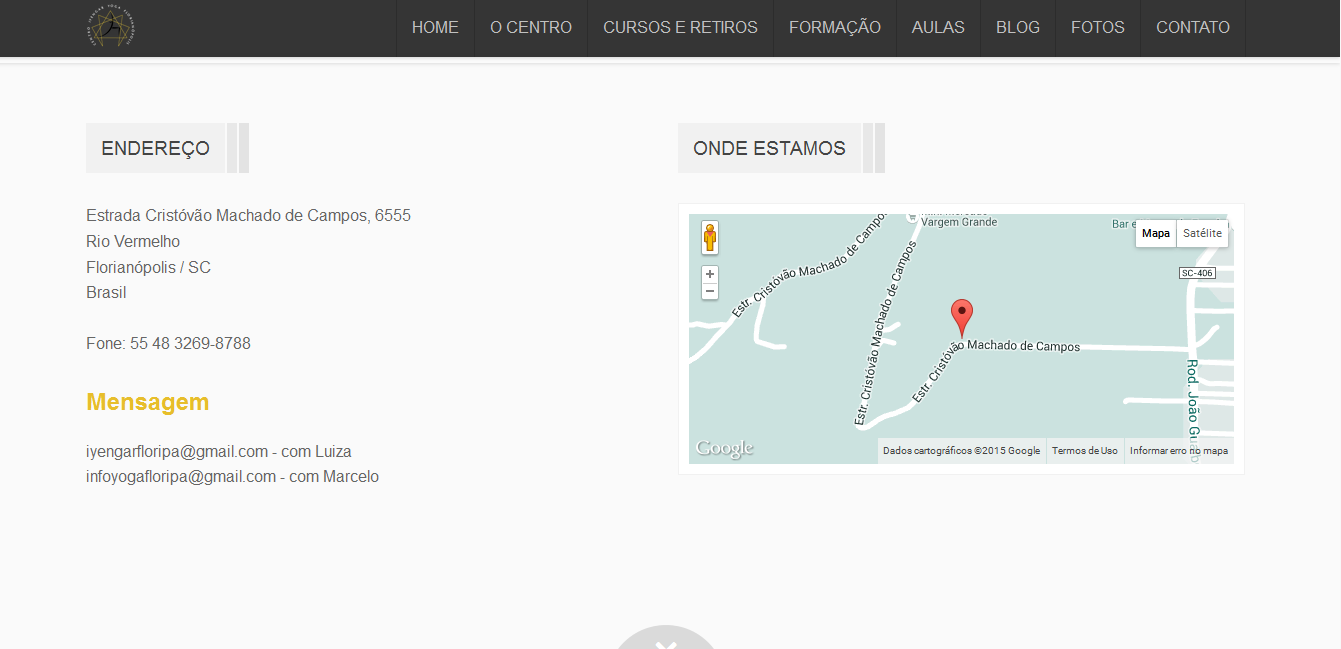Click the yoga center logo

click(111, 27)
